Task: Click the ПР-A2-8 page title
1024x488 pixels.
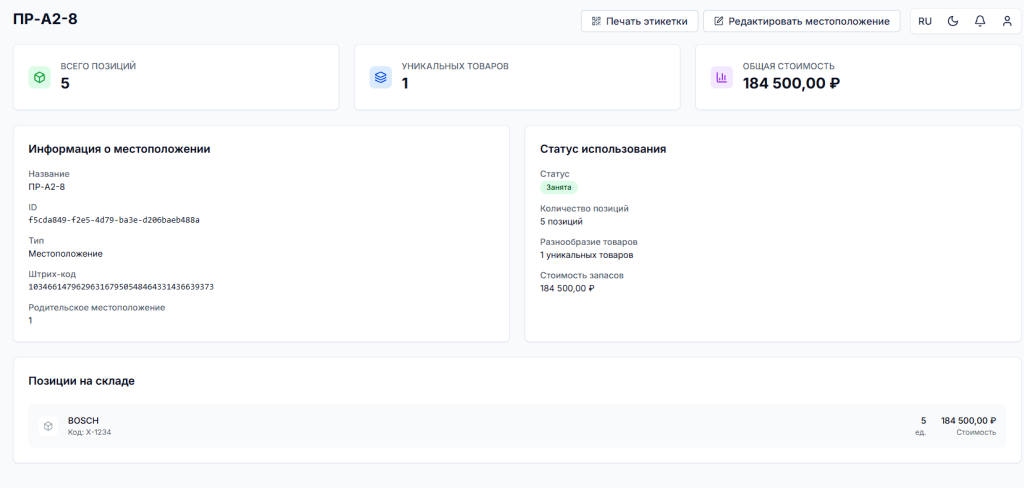Action: (46, 20)
